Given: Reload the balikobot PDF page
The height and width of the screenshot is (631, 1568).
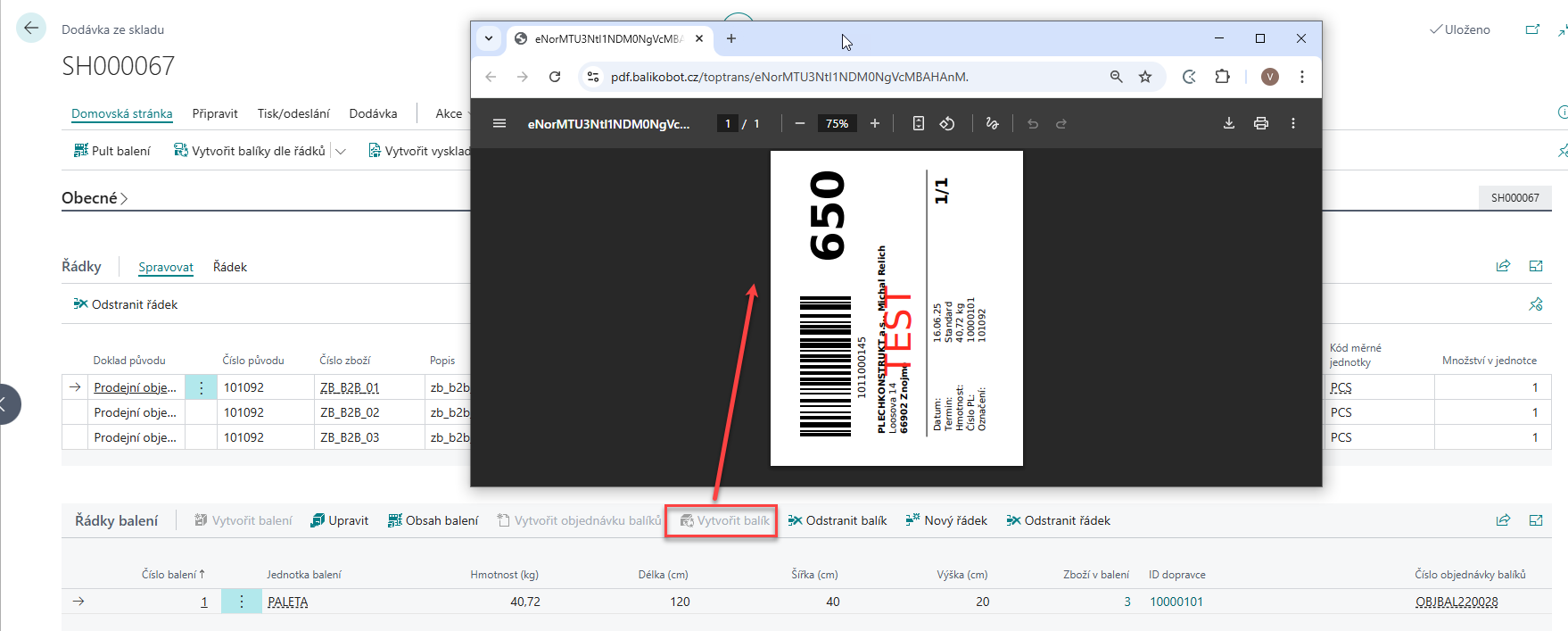Looking at the screenshot, I should [x=555, y=77].
